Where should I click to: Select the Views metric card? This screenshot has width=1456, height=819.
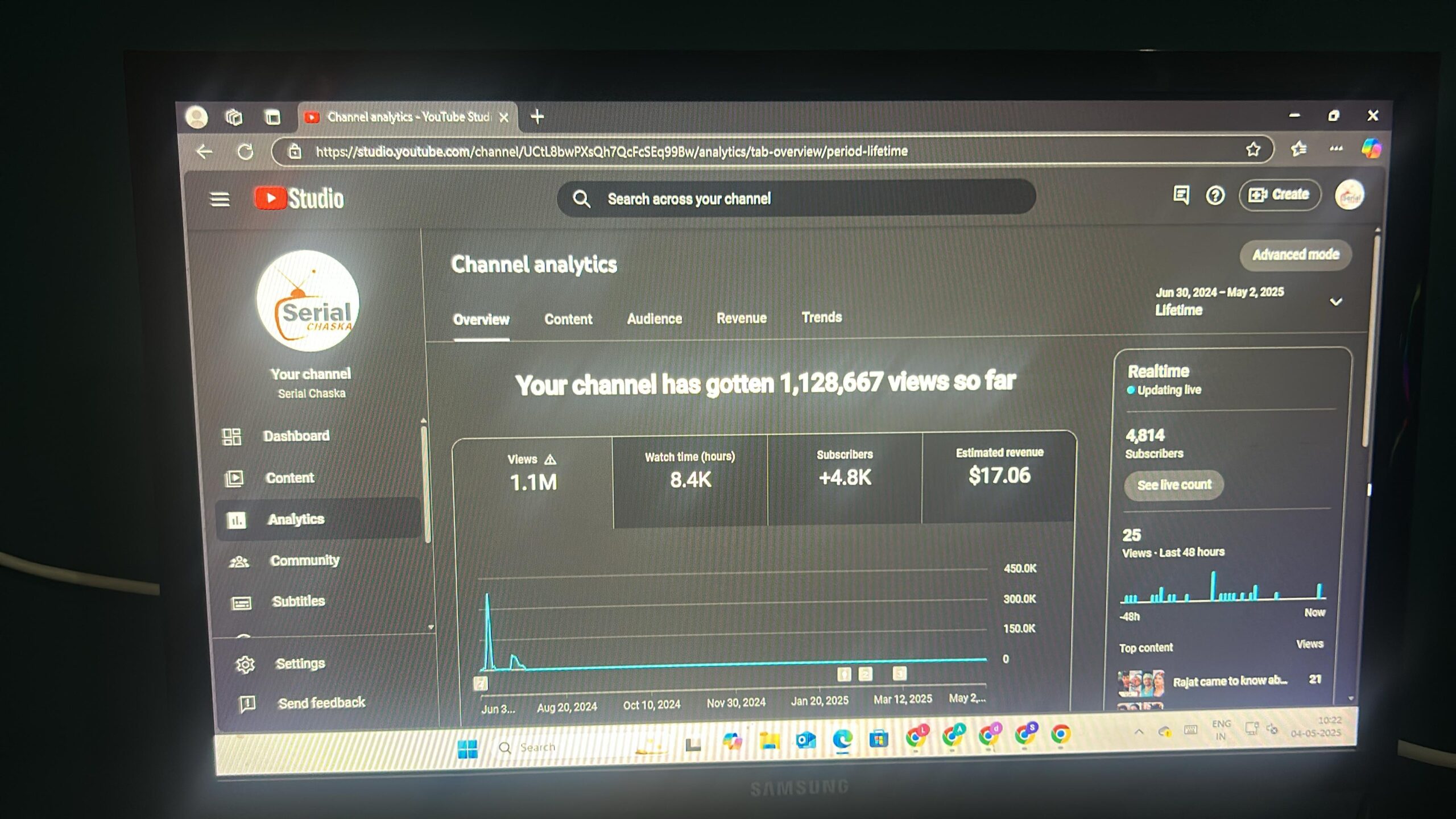pyautogui.click(x=533, y=482)
